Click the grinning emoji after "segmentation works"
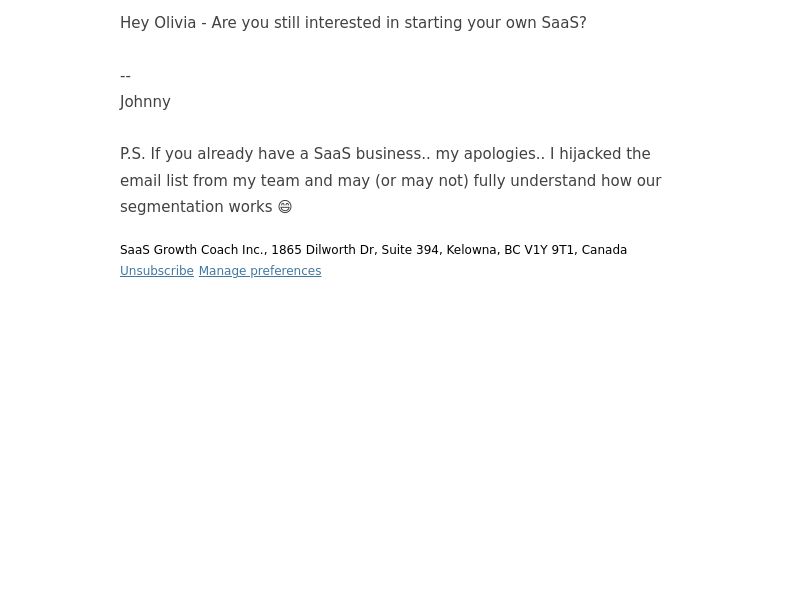 tap(285, 207)
